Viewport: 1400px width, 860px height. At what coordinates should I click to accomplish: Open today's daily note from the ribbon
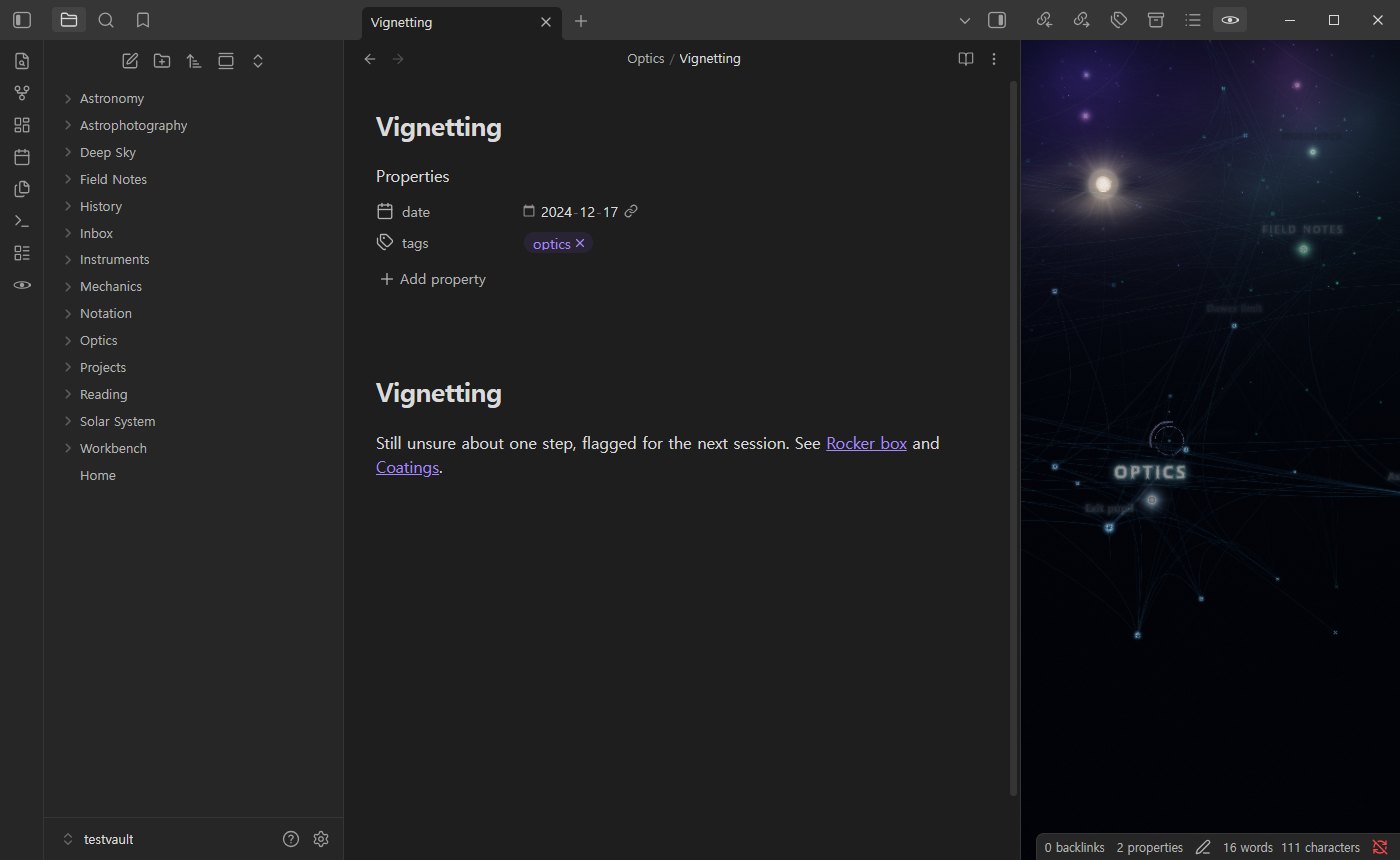click(22, 157)
